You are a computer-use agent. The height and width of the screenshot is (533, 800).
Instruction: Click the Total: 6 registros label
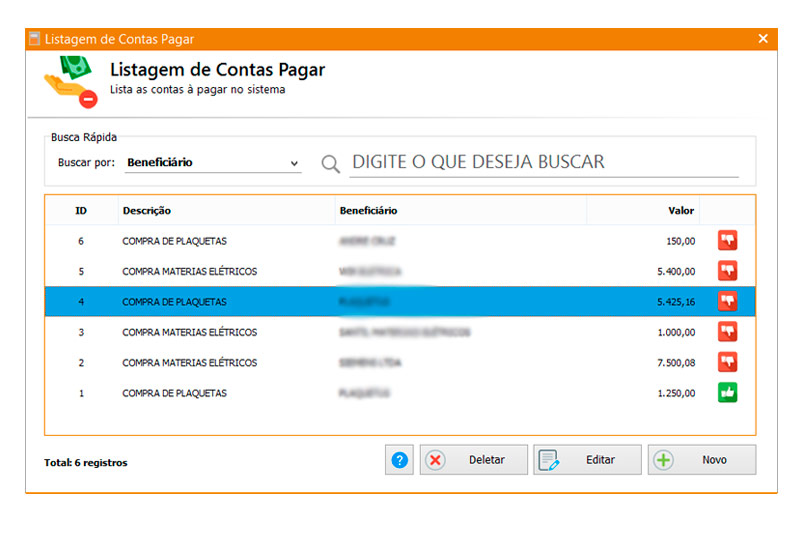pyautogui.click(x=86, y=463)
